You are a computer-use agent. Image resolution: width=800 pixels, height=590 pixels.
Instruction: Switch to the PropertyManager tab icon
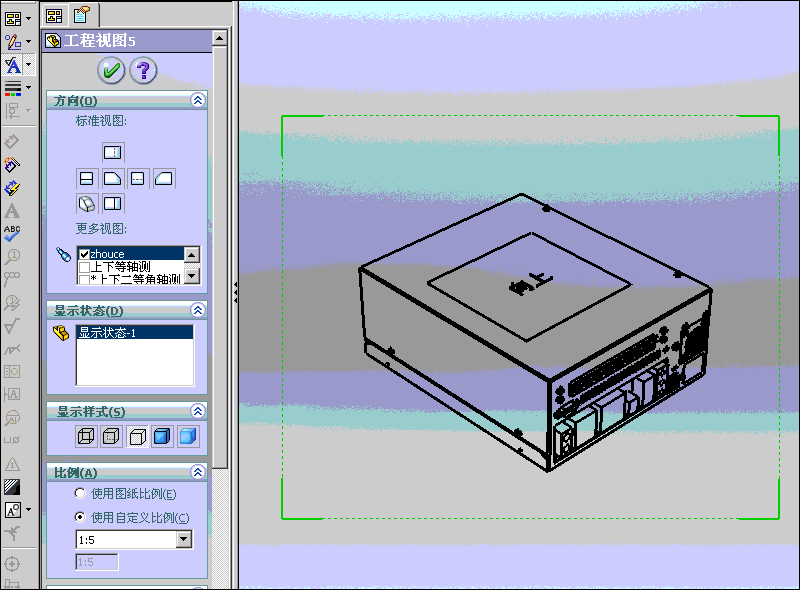(x=81, y=15)
